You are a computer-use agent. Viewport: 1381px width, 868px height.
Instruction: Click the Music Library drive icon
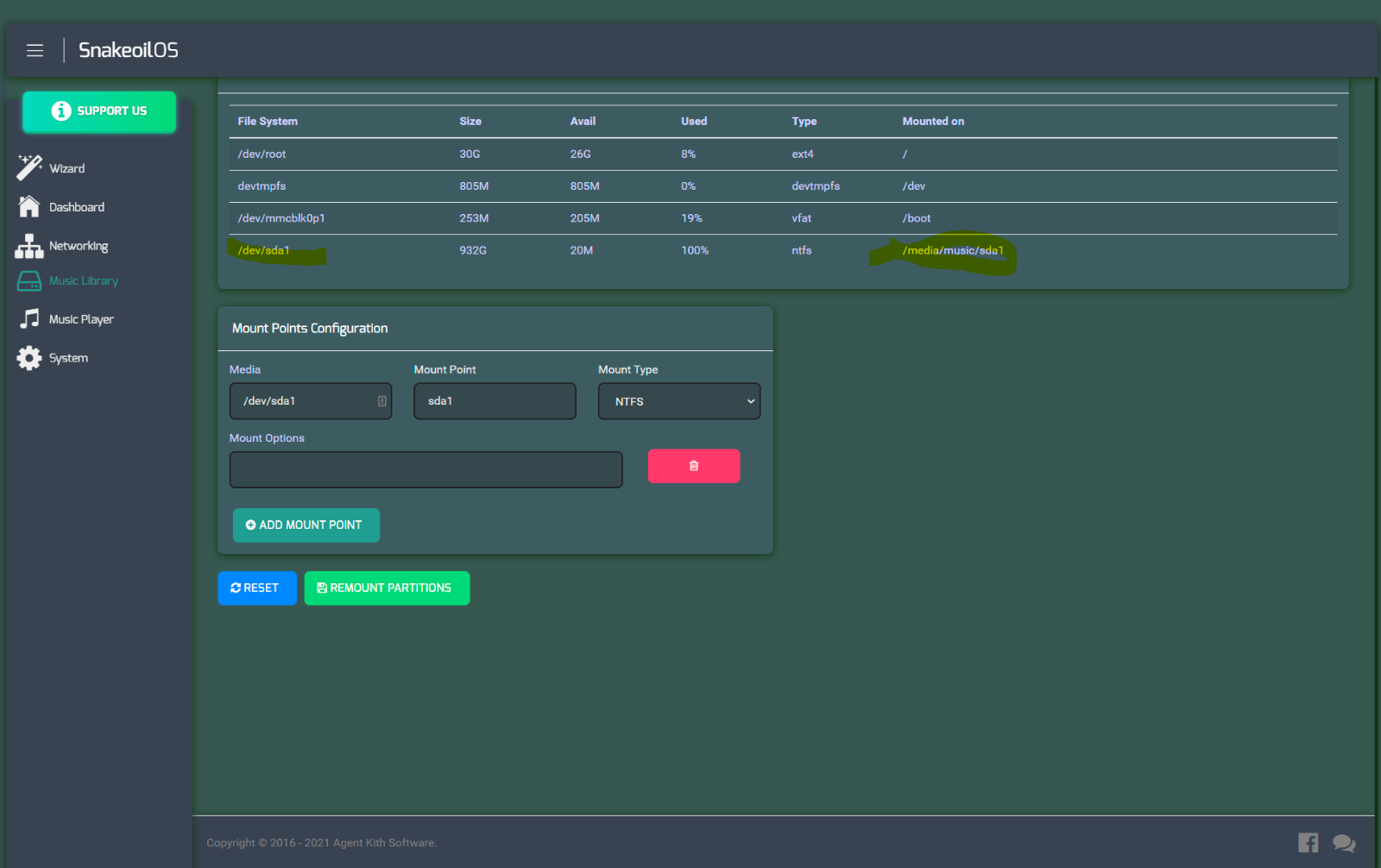pos(29,281)
